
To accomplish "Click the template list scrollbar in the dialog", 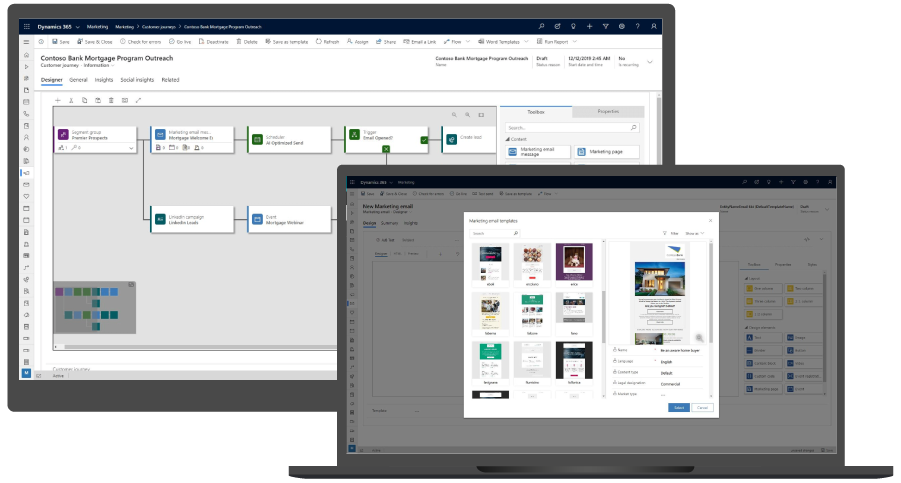I will point(603,319).
